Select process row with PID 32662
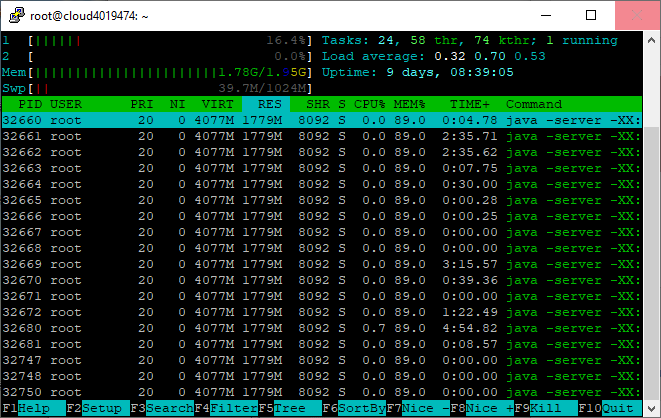Image resolution: width=661 pixels, height=418 pixels. click(x=322, y=152)
